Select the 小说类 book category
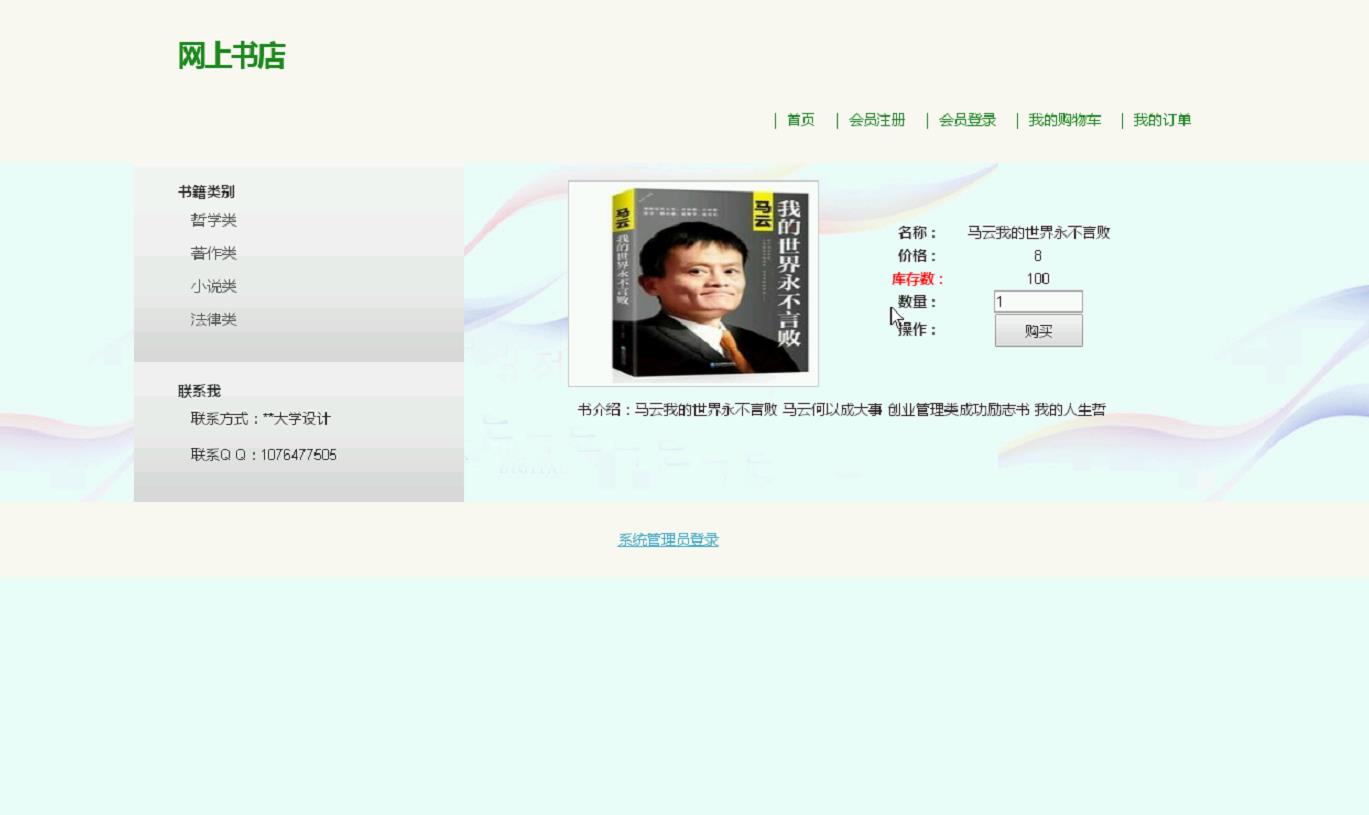This screenshot has height=815, width=1369. pos(213,286)
